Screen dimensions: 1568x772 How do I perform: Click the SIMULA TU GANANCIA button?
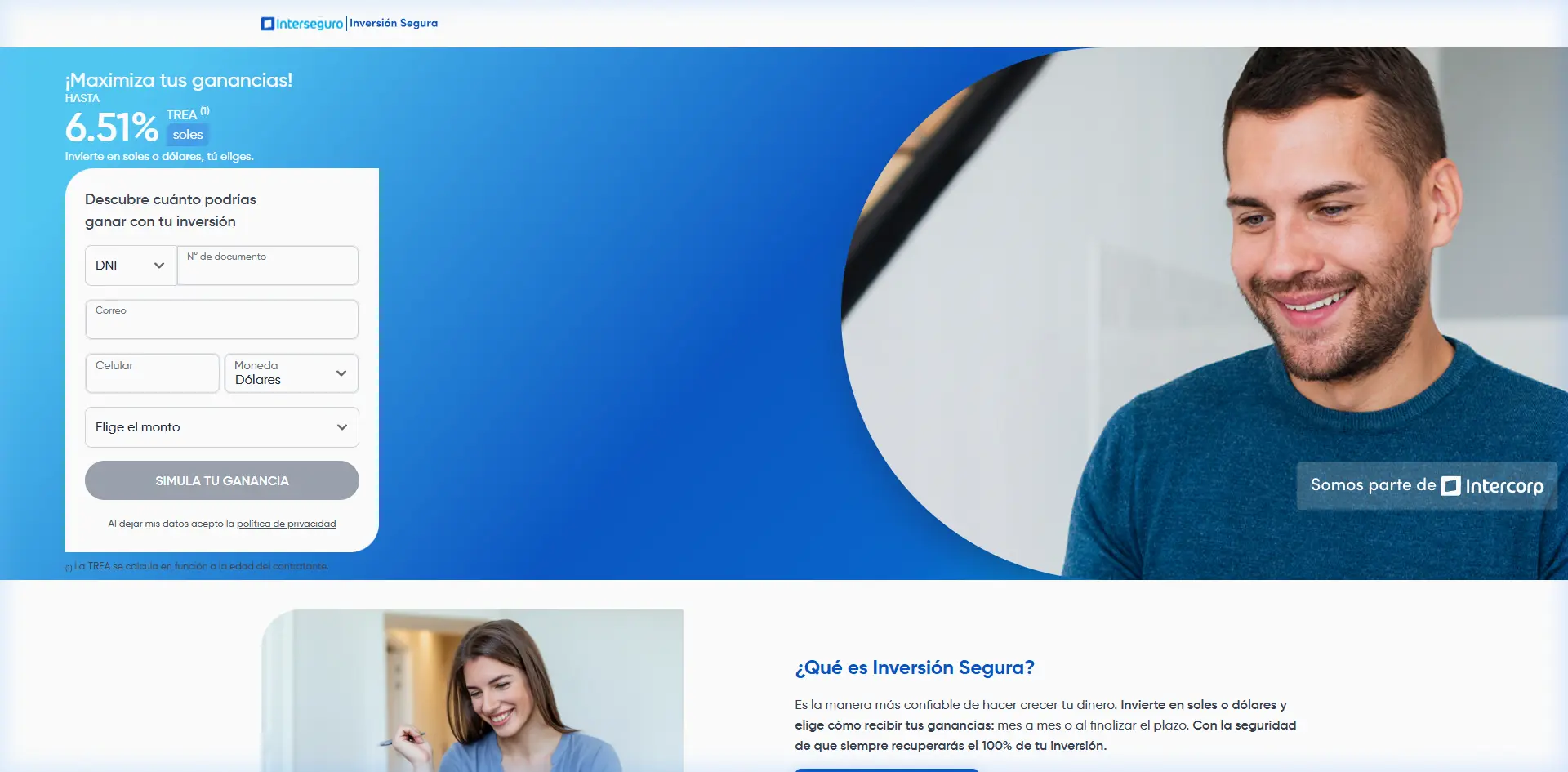click(222, 480)
